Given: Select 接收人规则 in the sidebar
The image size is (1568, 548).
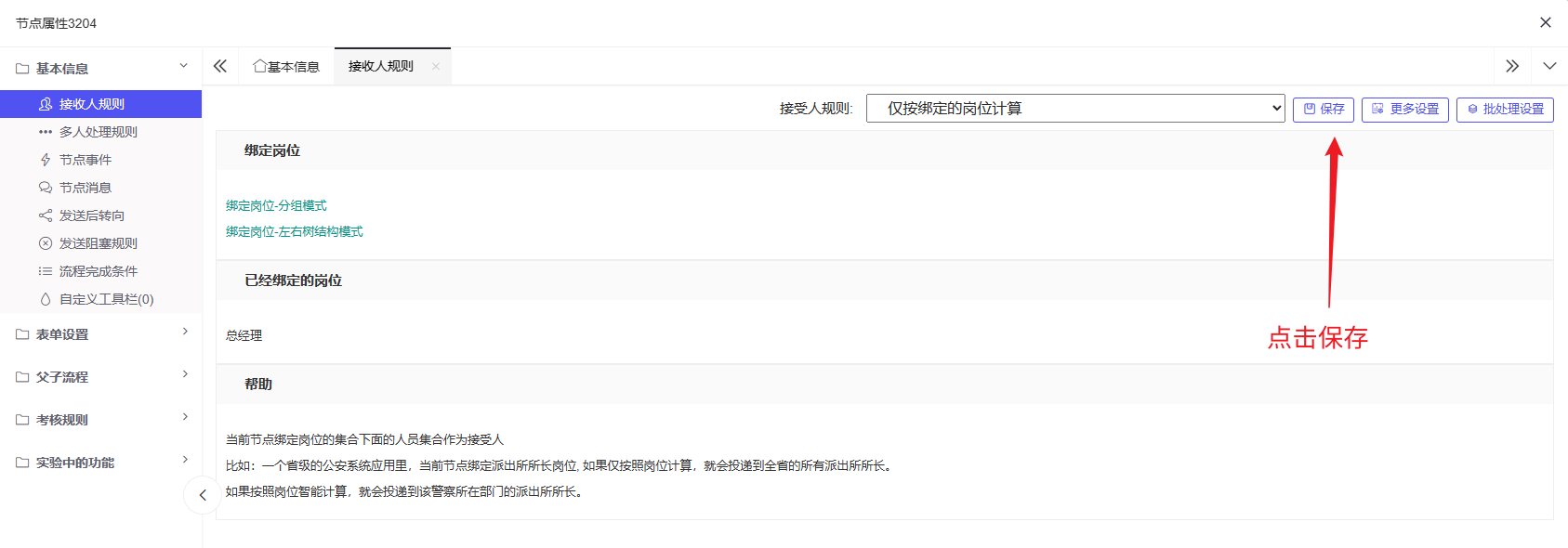Looking at the screenshot, I should 100,104.
